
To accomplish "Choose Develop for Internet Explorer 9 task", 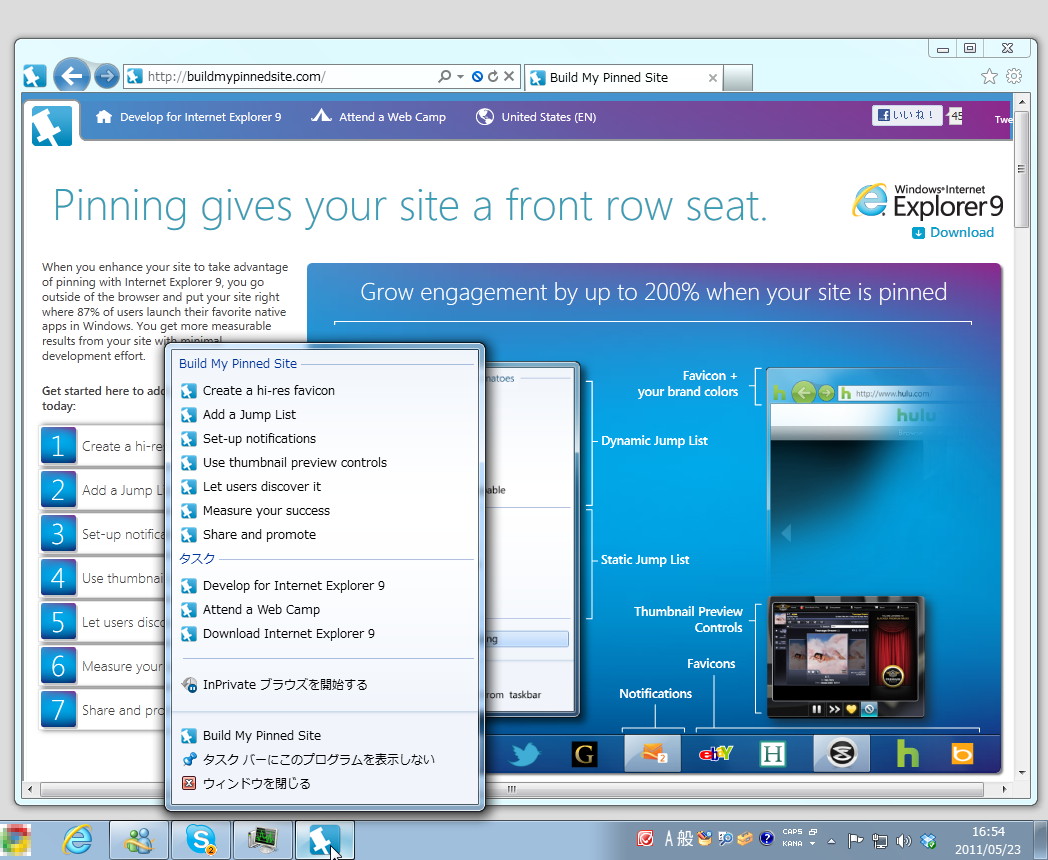I will 325,586.
